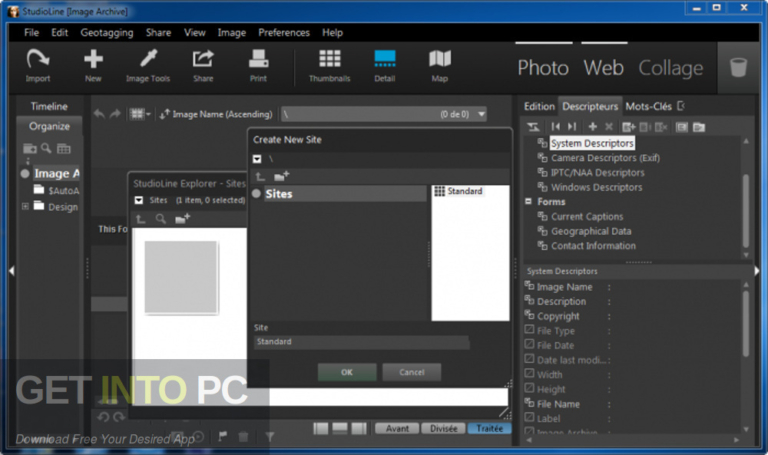
Task: Switch to the Edition tab
Action: pyautogui.click(x=539, y=106)
